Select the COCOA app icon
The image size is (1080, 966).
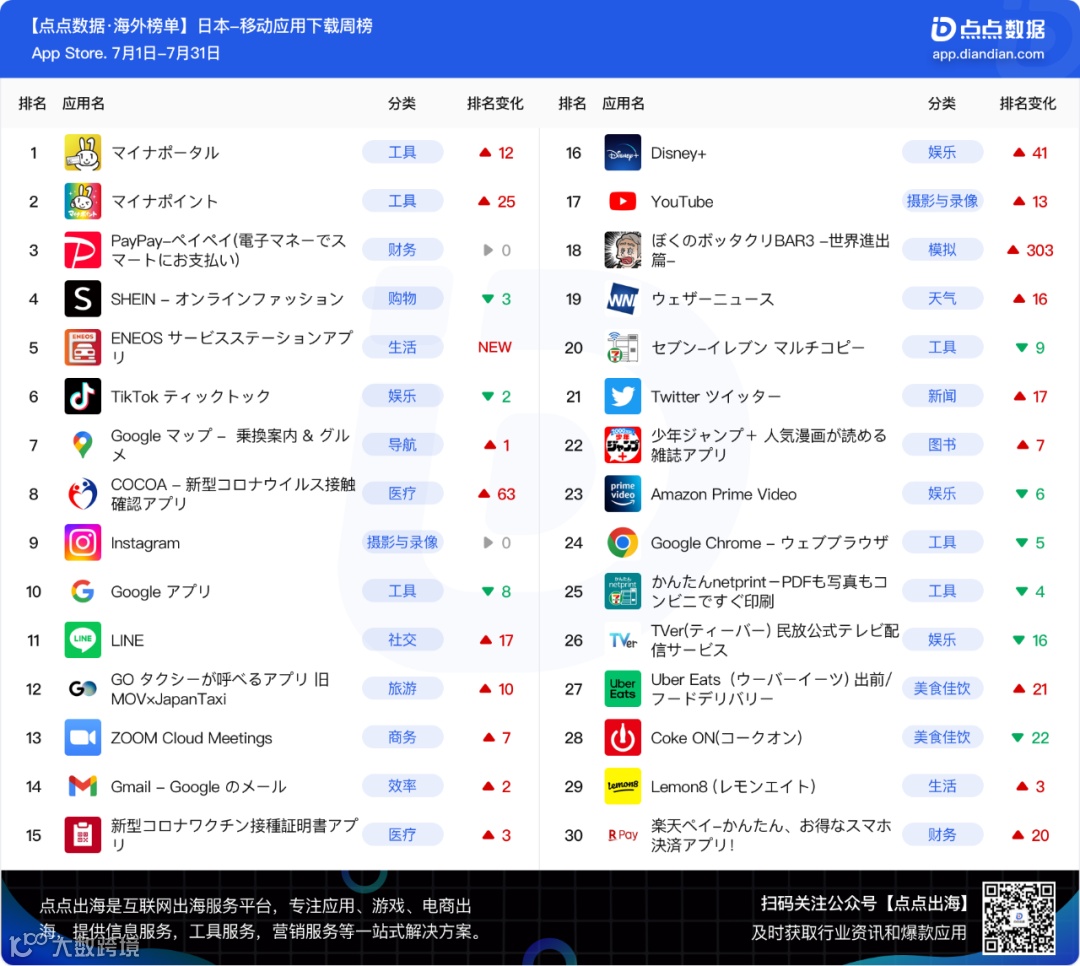[x=83, y=494]
